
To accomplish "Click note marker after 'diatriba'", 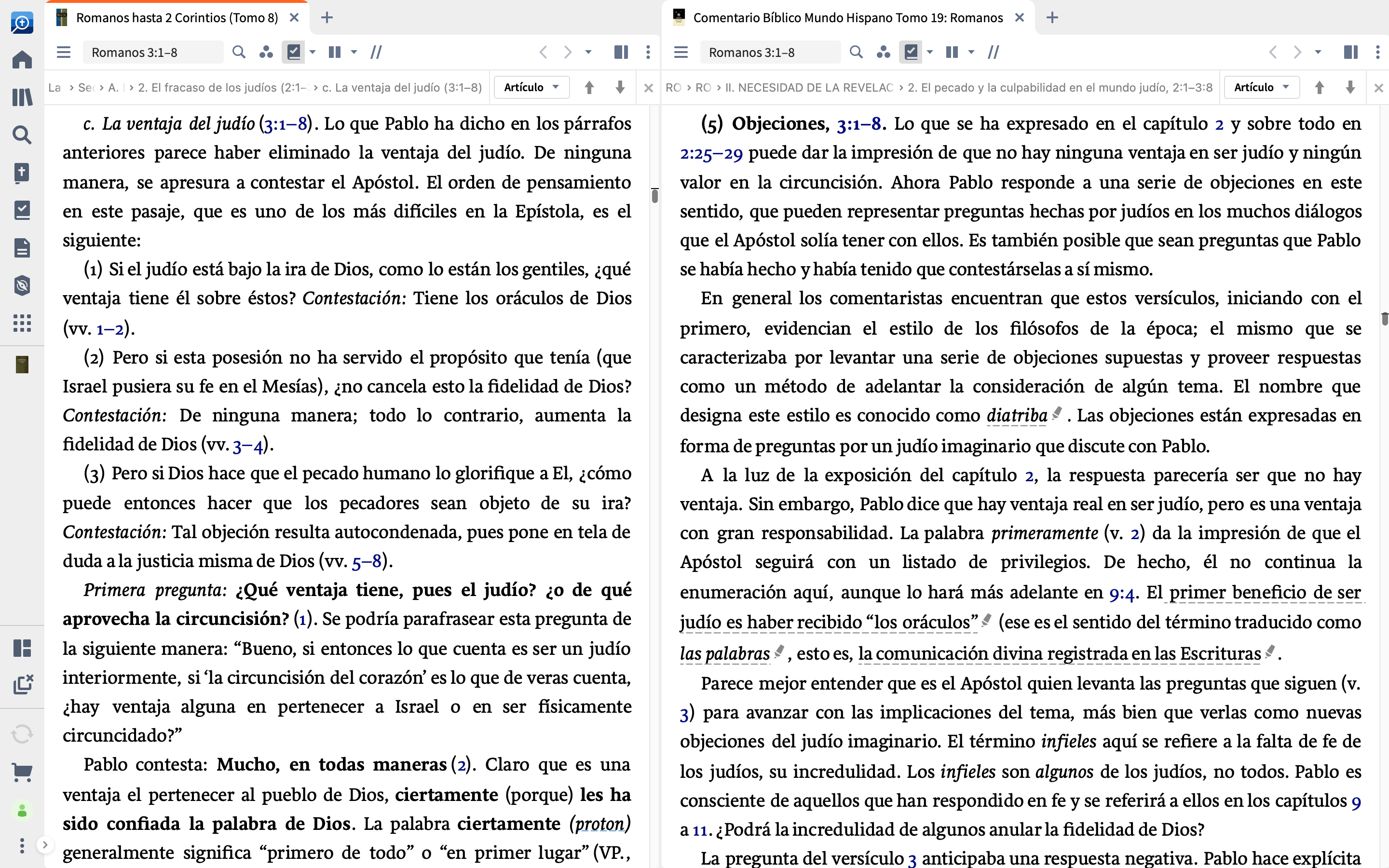I will coord(1057,413).
